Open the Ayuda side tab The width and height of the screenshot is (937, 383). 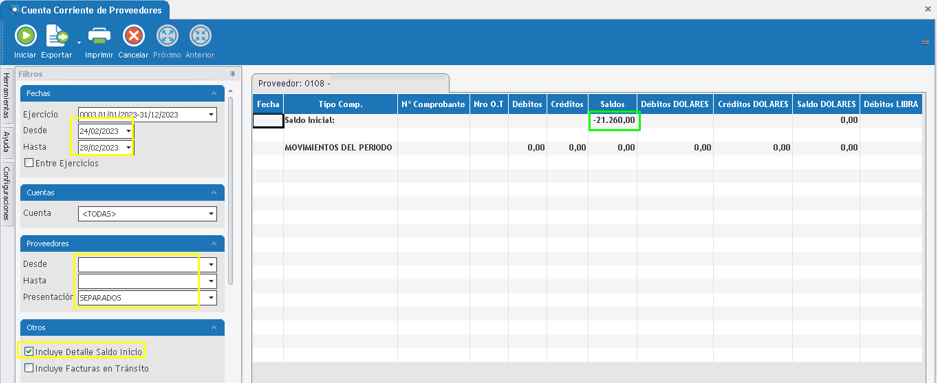[7, 143]
